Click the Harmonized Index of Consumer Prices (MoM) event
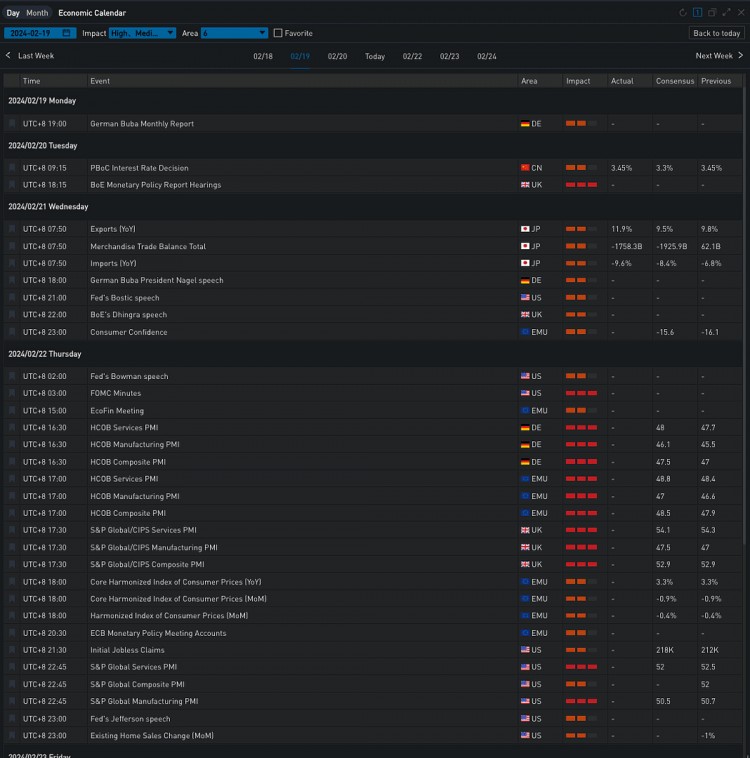Screen dimensions: 750x758 [x=169, y=615]
